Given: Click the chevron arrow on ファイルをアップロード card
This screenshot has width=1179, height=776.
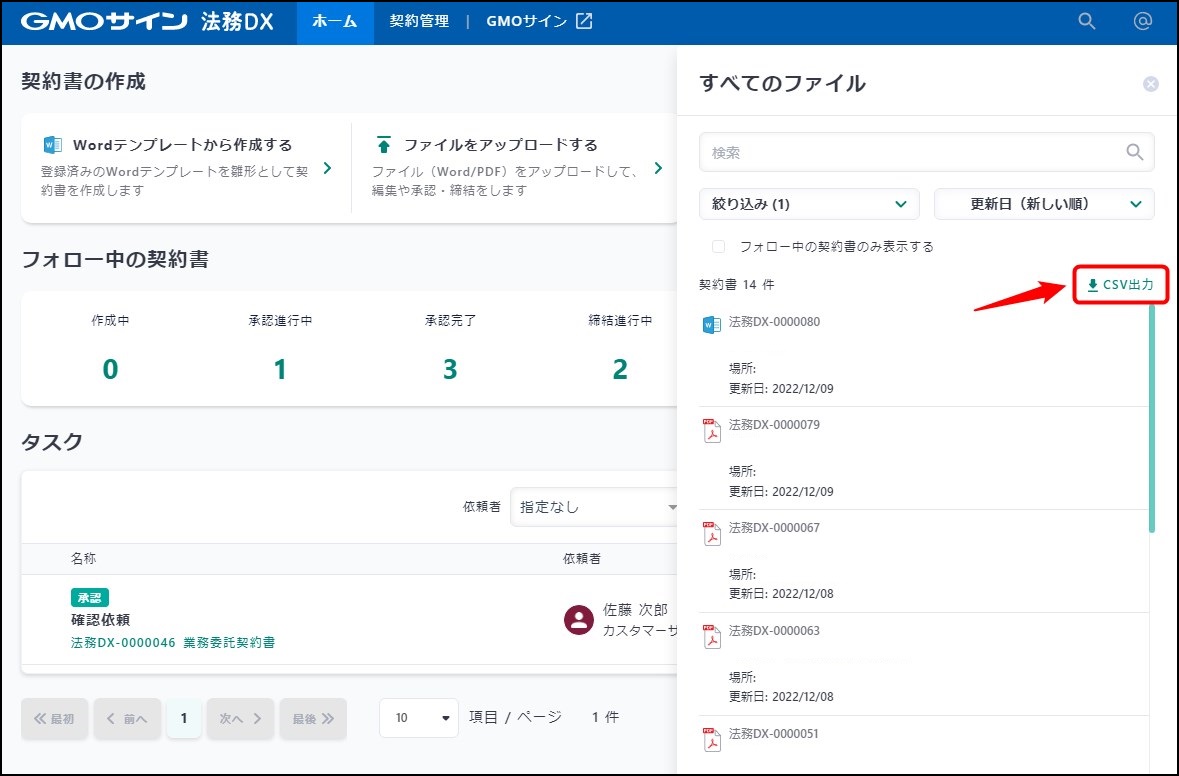Looking at the screenshot, I should click(658, 168).
